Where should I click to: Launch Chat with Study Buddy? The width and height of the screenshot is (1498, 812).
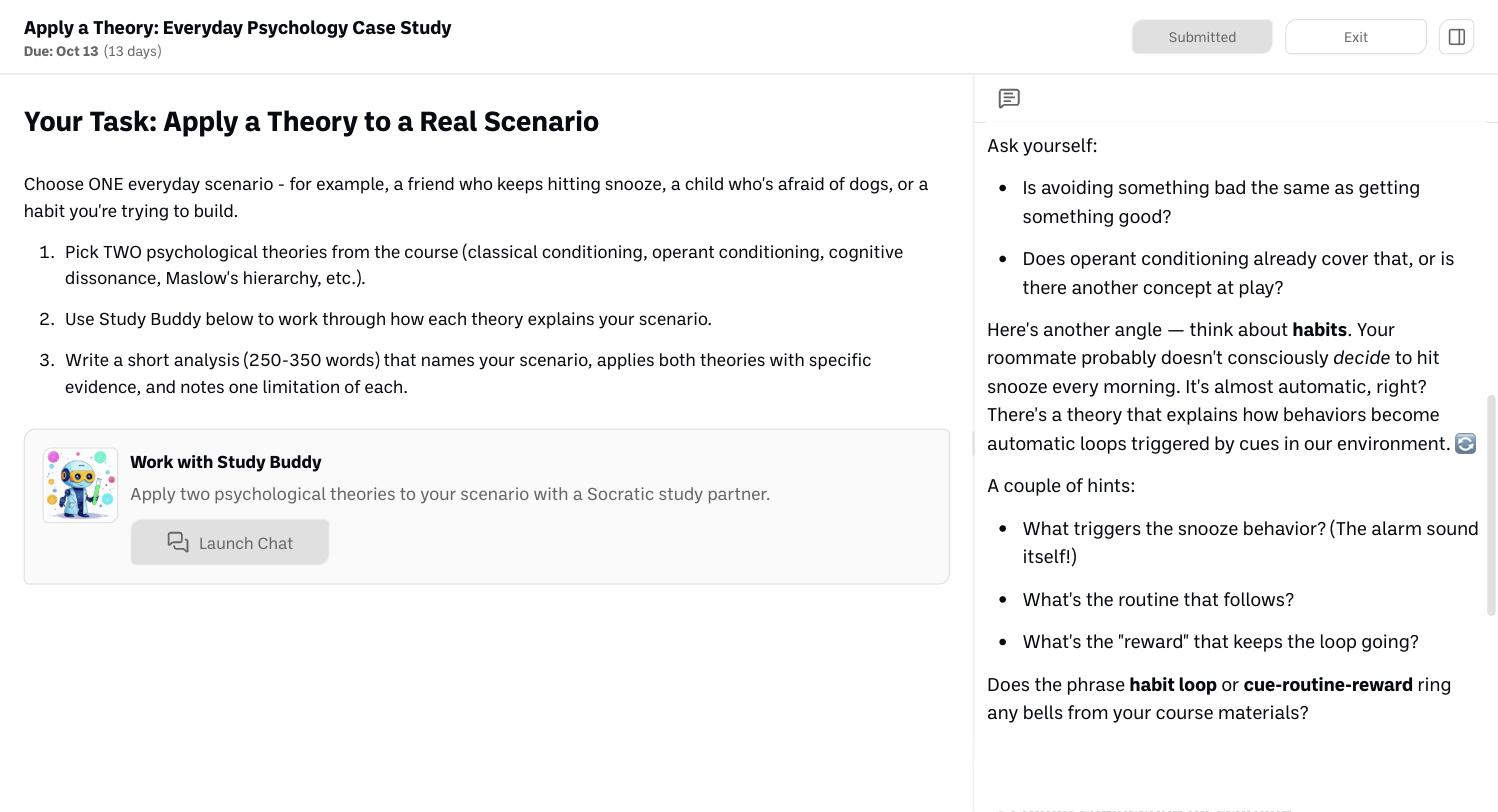click(229, 542)
